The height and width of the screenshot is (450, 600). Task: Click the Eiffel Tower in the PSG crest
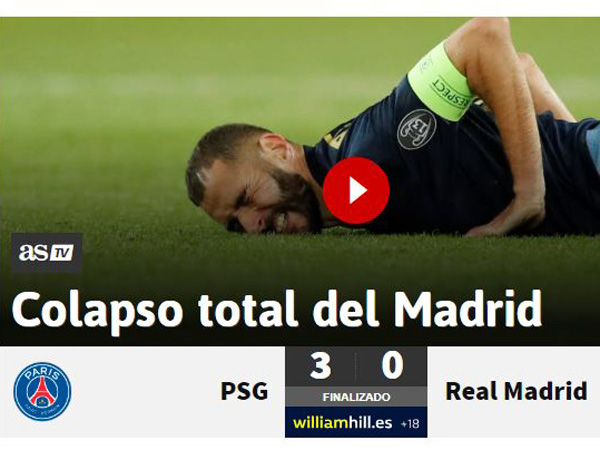[42, 391]
